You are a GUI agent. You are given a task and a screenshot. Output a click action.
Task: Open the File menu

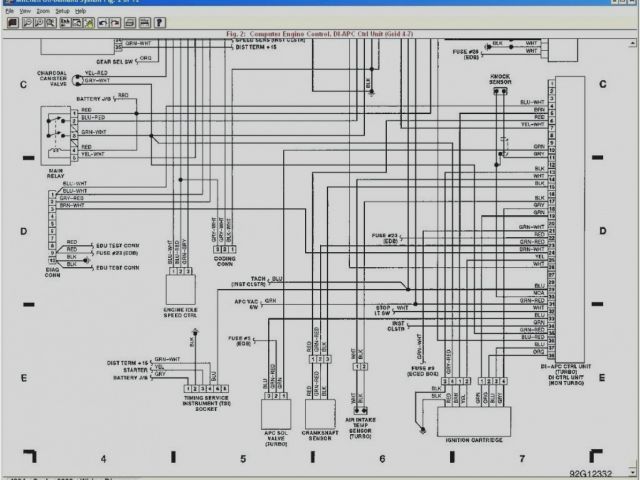click(x=10, y=10)
